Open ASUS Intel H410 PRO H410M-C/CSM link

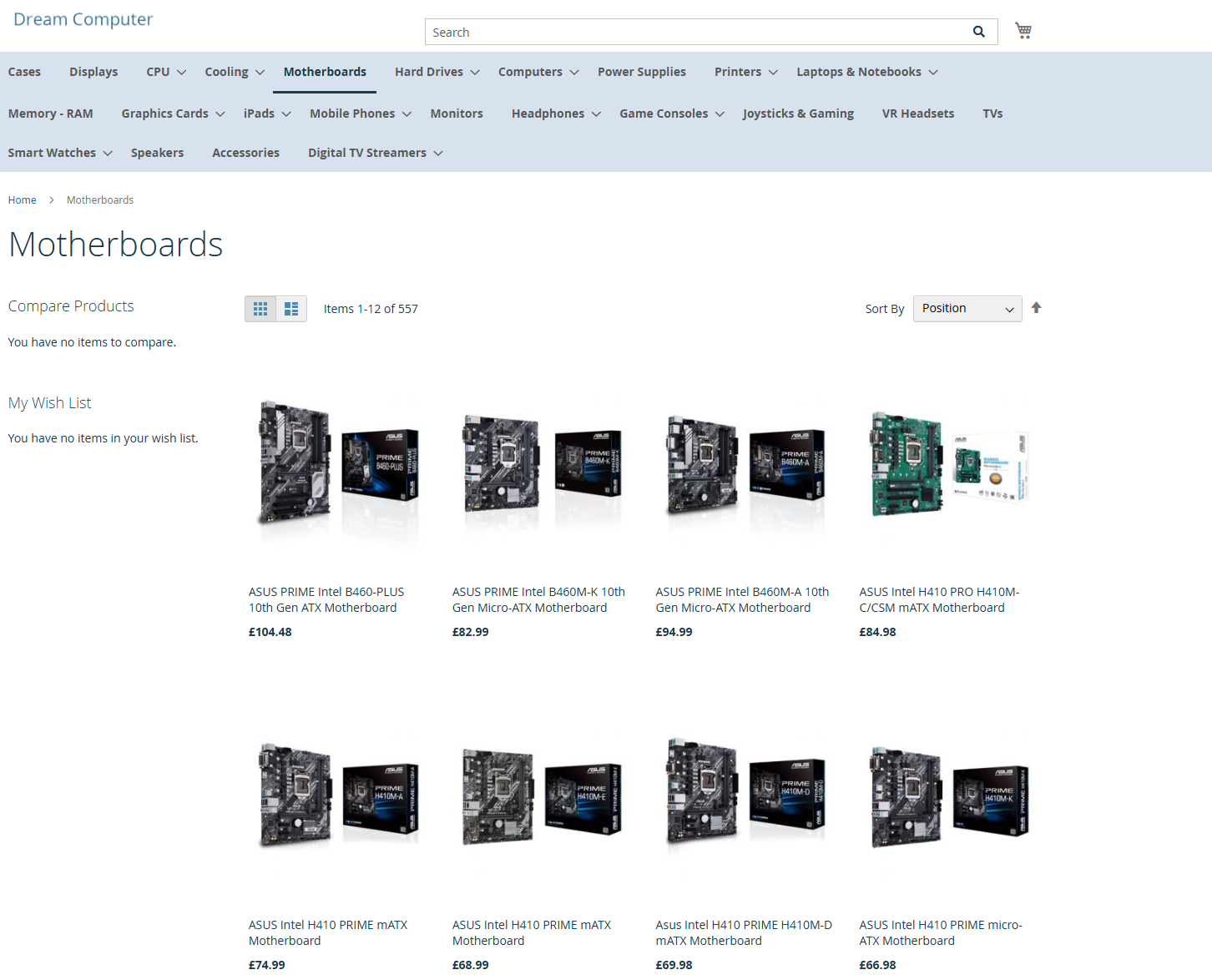(939, 599)
